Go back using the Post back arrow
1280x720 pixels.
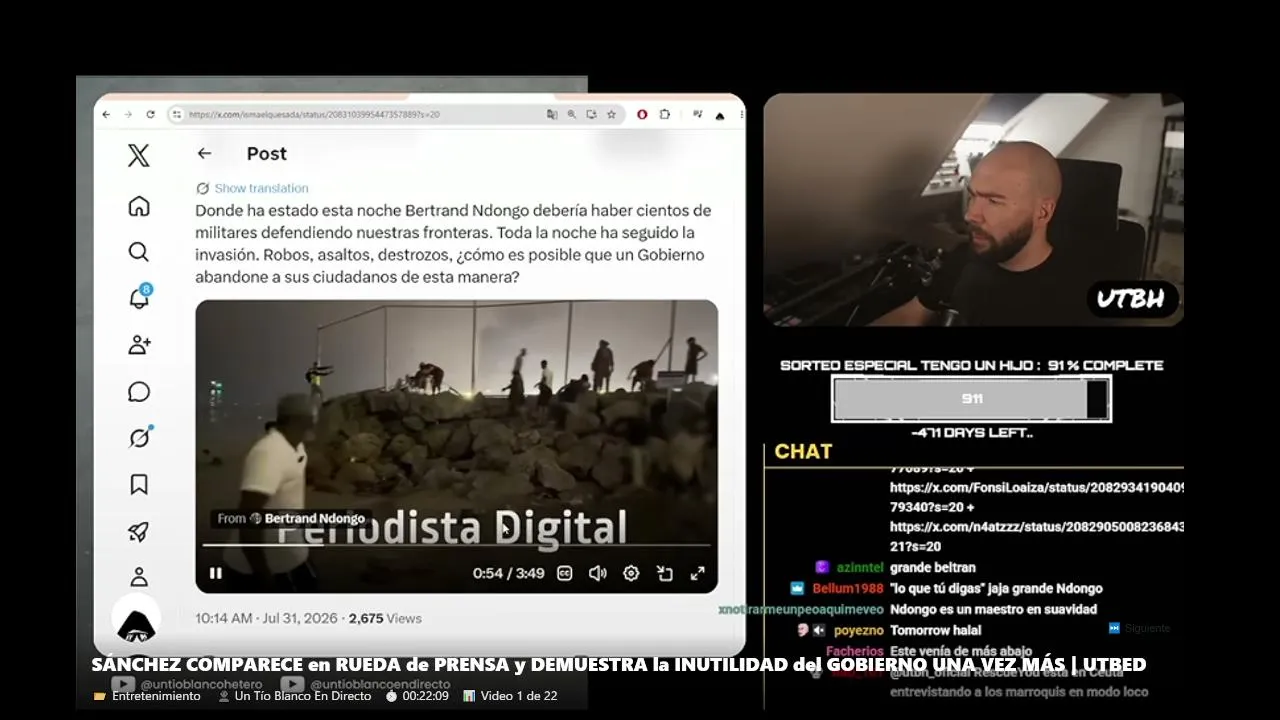[x=204, y=153]
